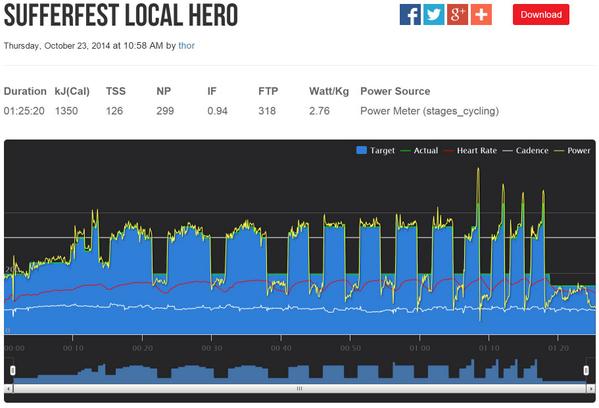Image resolution: width=599 pixels, height=408 pixels.
Task: Click the 01:20 time axis label
Action: pos(559,348)
